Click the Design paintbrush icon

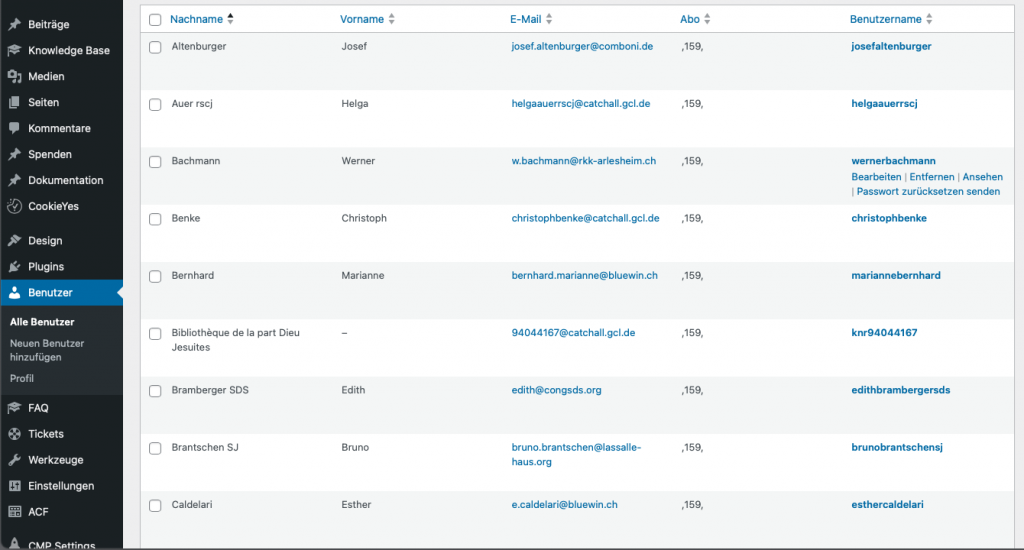(14, 241)
